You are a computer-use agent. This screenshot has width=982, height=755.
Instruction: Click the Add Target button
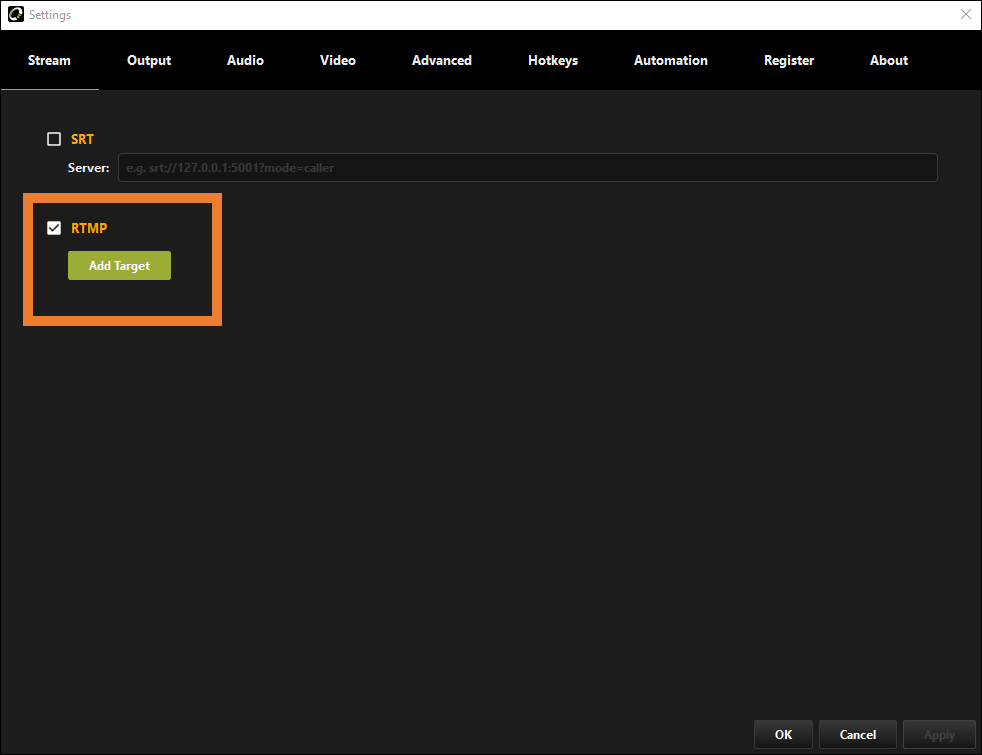(x=119, y=265)
